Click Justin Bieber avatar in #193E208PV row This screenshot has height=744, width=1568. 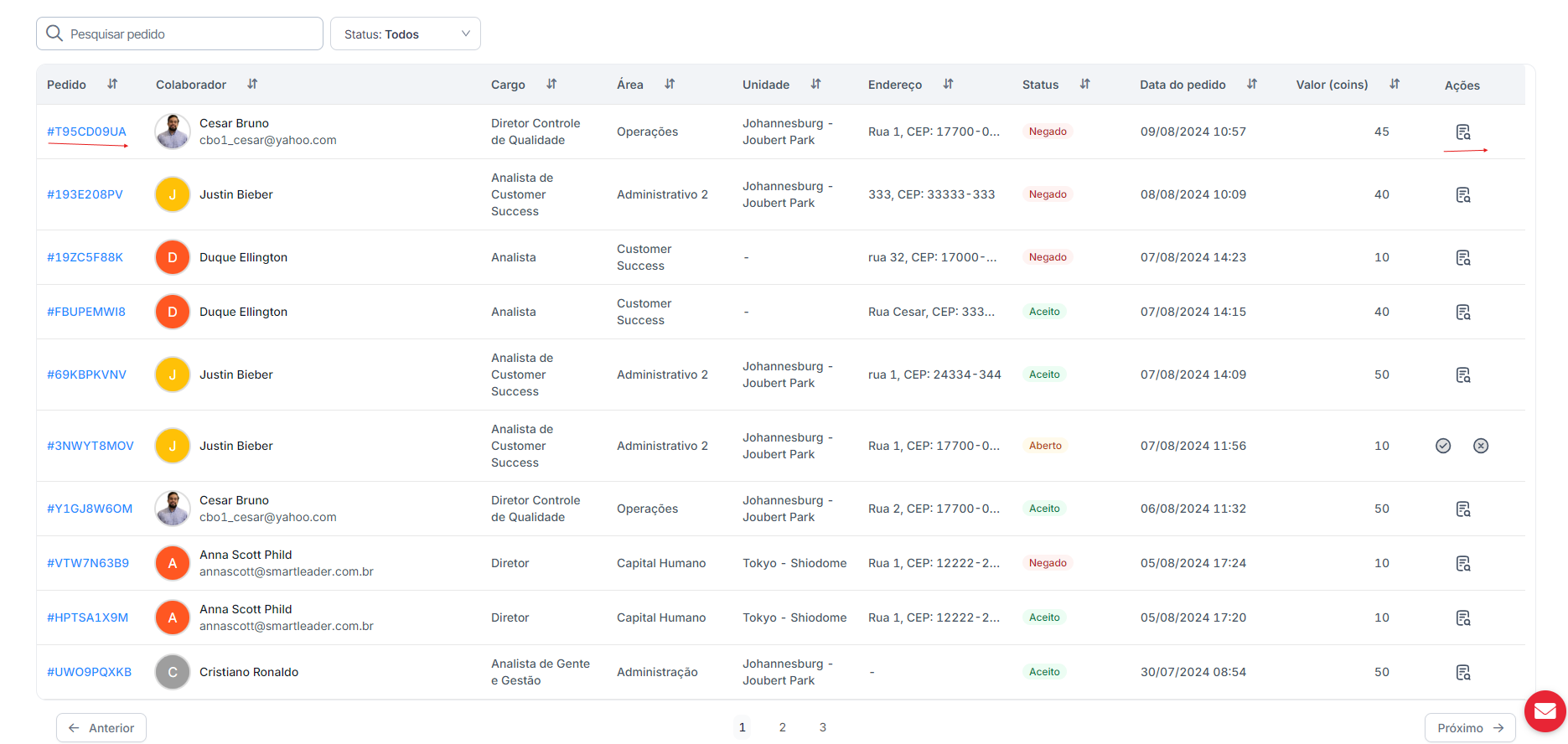point(173,194)
